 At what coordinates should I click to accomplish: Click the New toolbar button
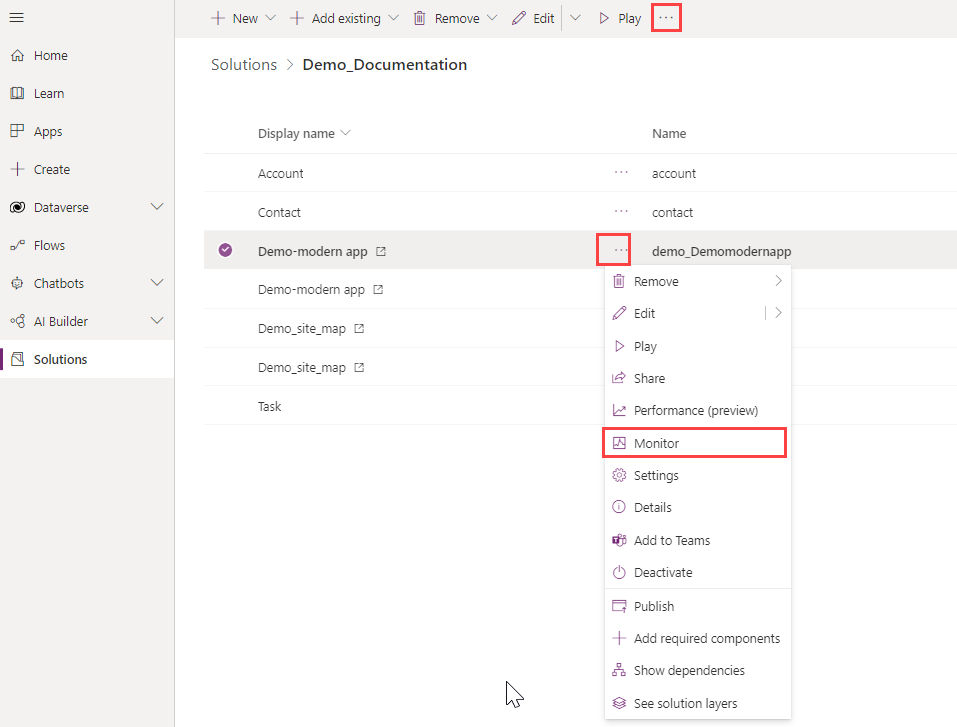(234, 18)
